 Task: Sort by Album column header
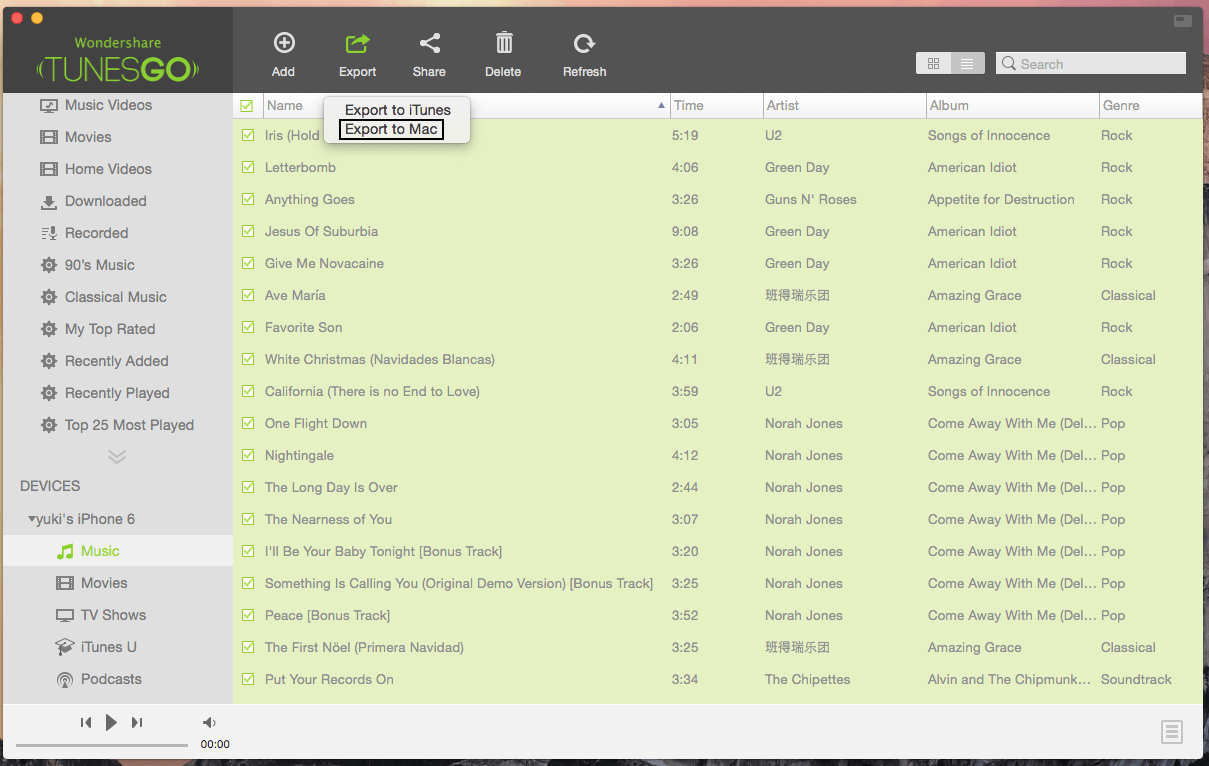coord(1012,105)
